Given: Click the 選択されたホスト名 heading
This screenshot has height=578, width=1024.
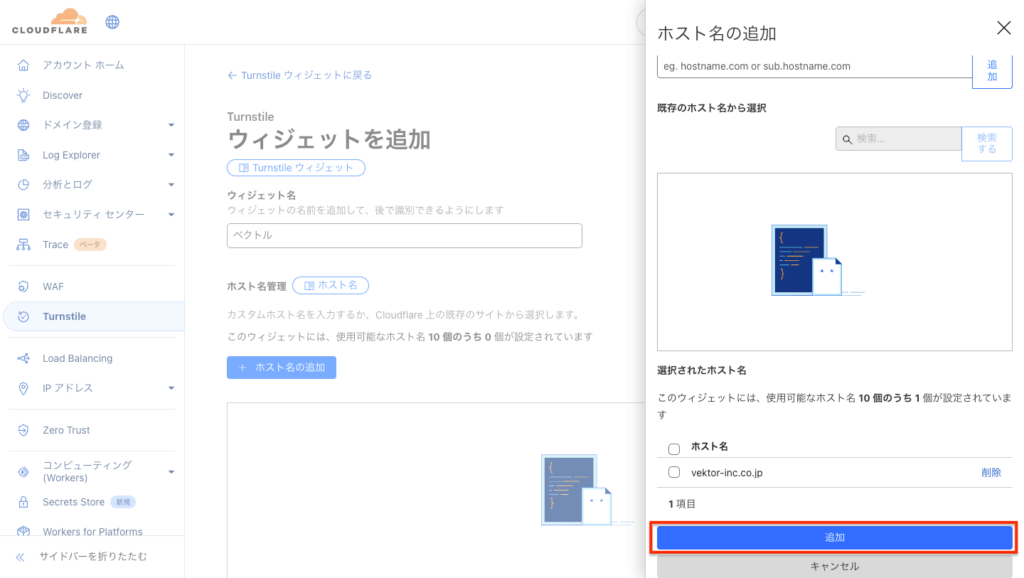Looking at the screenshot, I should click(x=701, y=370).
